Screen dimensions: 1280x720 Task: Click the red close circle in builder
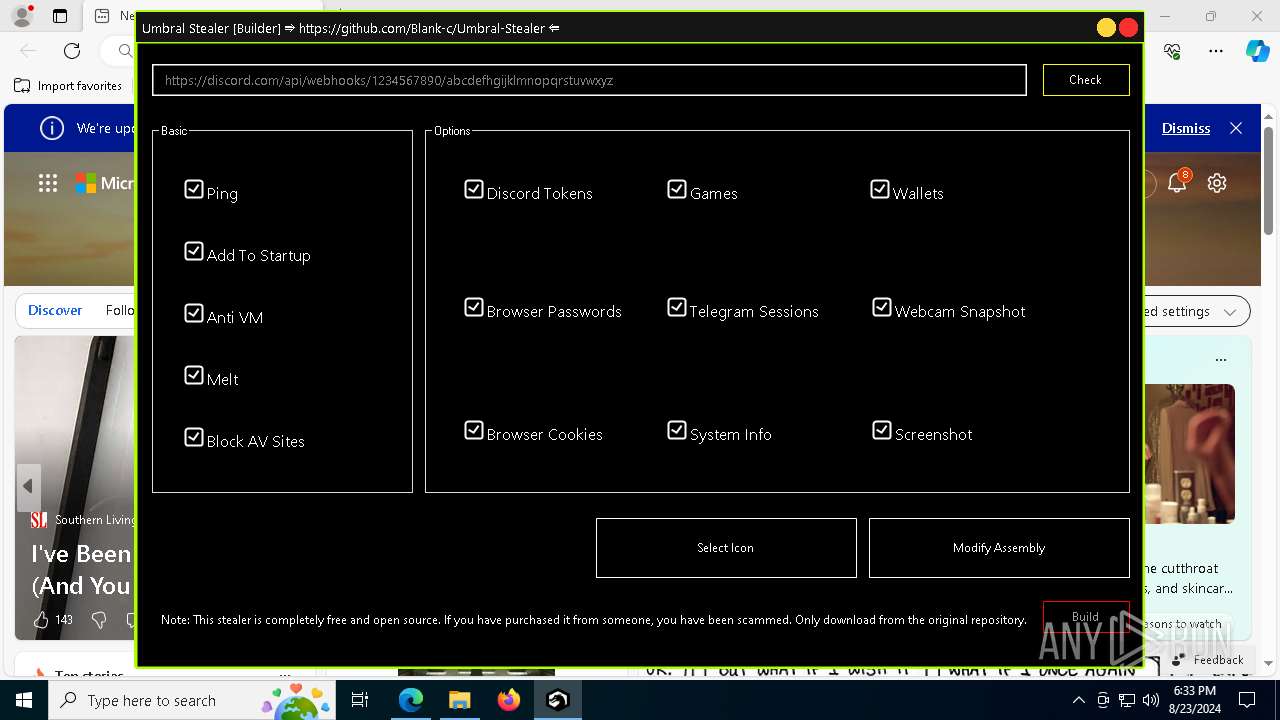(x=1129, y=28)
